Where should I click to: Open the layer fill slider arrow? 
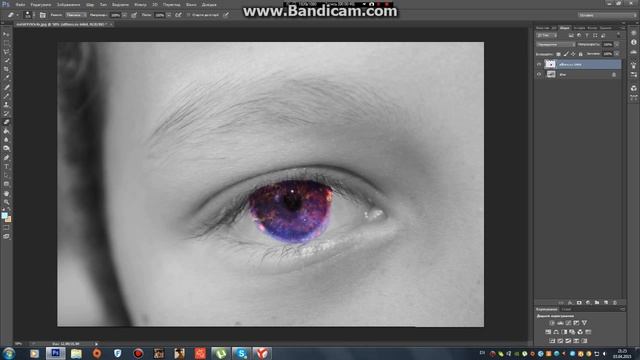click(x=617, y=54)
